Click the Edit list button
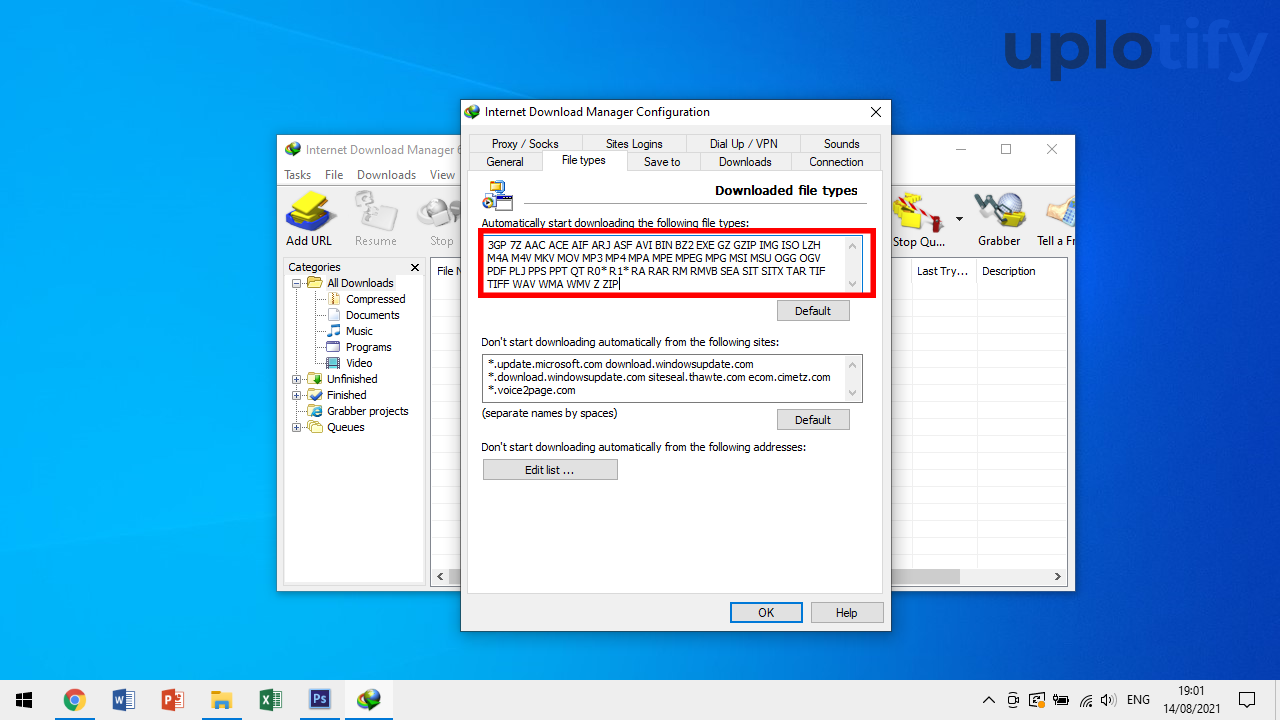 [550, 470]
